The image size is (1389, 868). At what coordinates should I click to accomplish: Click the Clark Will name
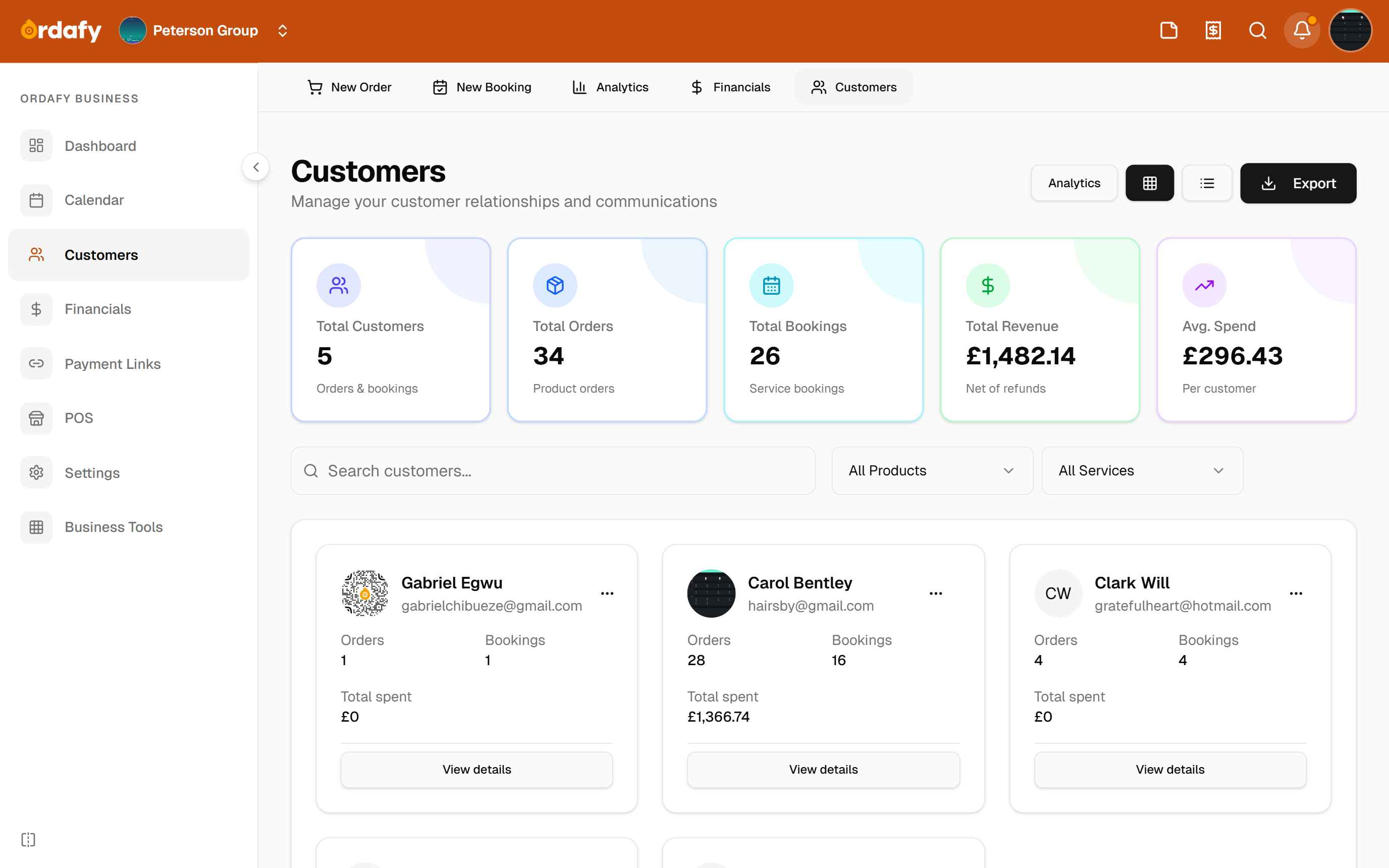1131,583
